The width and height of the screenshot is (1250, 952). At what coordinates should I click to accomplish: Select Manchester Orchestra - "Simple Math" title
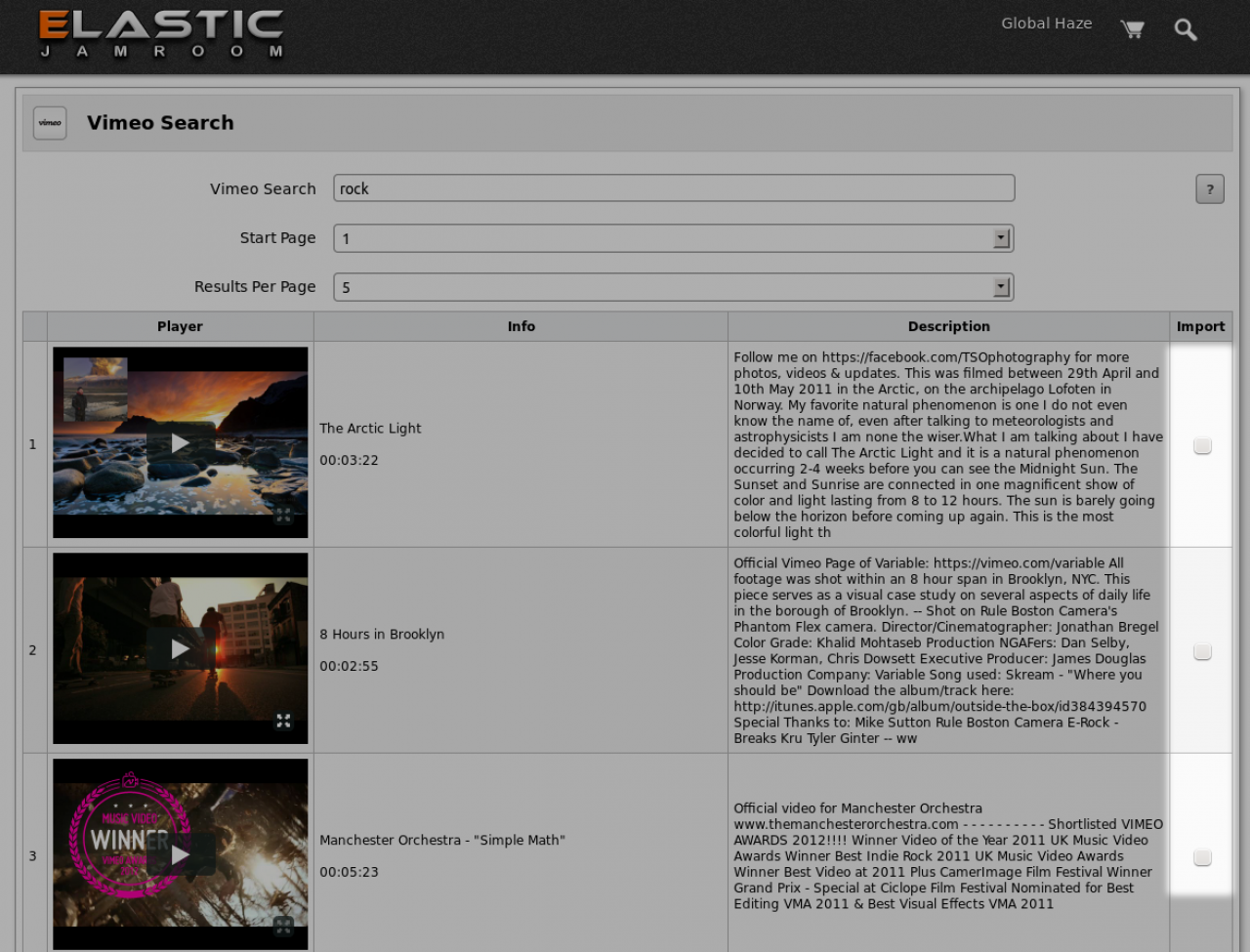442,840
